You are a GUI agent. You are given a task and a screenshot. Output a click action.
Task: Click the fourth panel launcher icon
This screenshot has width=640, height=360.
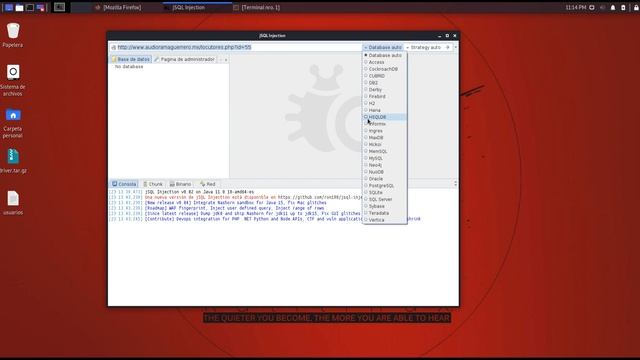pyautogui.click(x=40, y=7)
